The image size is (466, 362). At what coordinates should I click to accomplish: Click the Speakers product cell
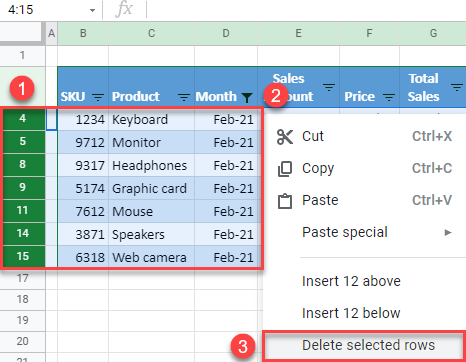point(152,234)
